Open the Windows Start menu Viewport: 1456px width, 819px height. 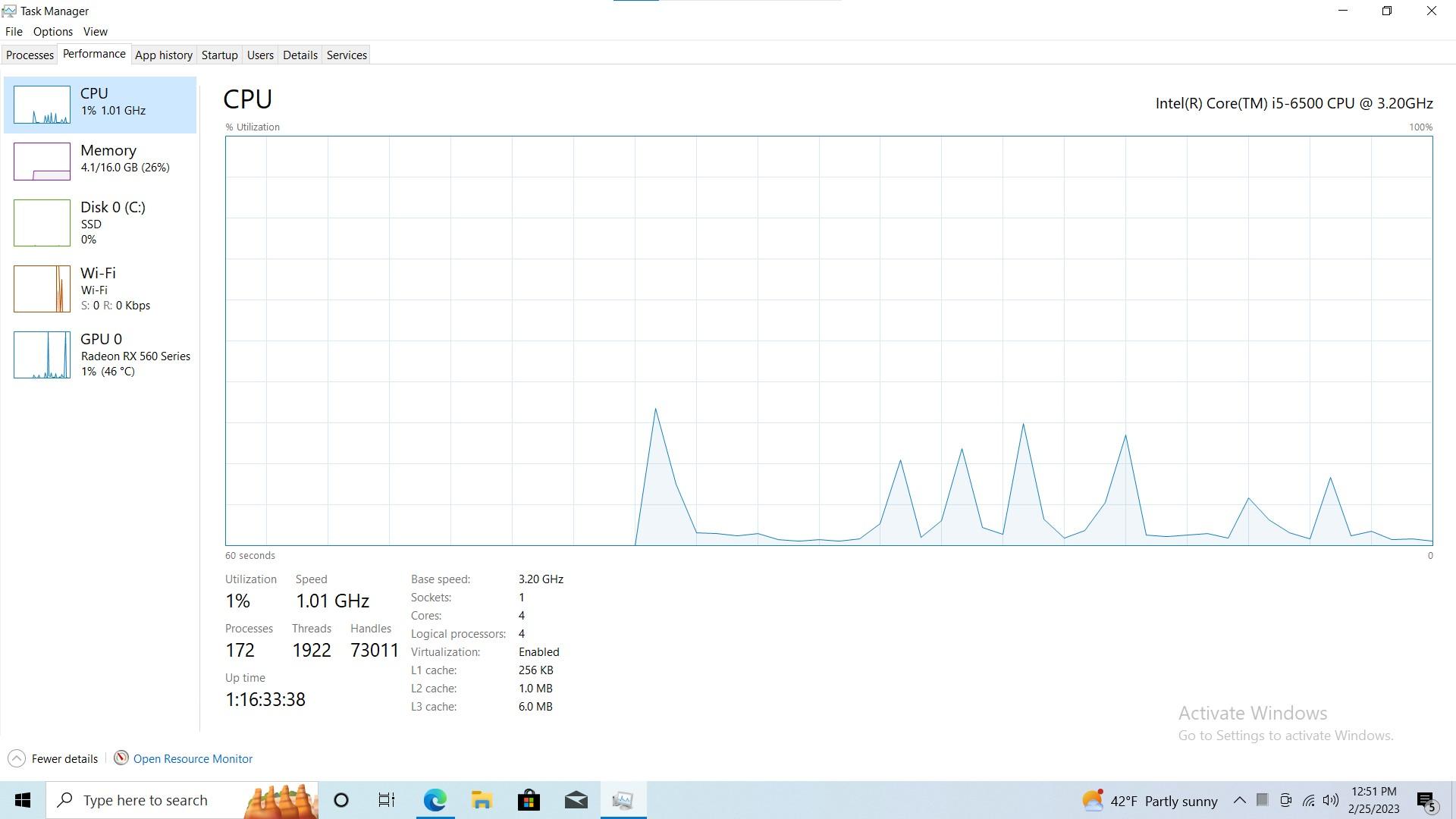tap(23, 801)
